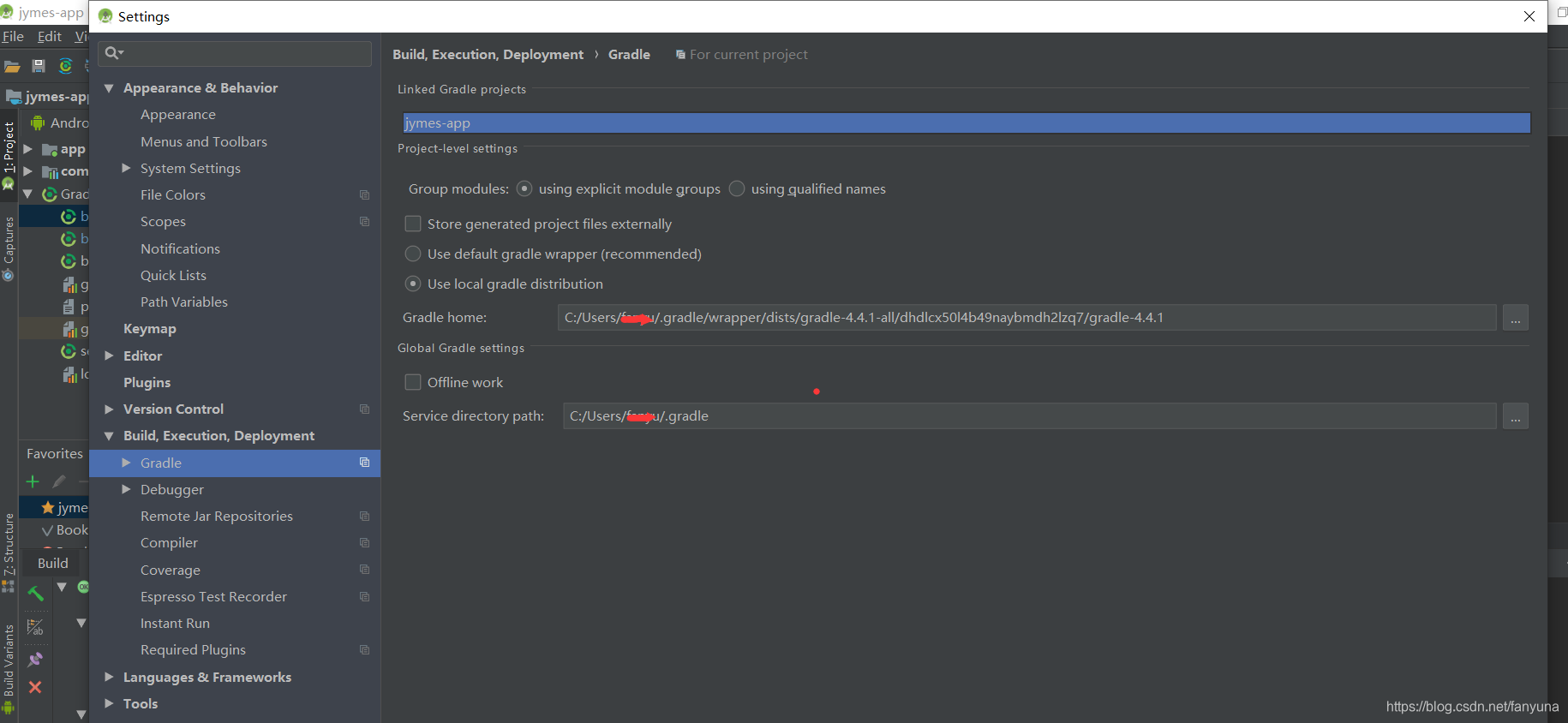Select jymes-app linked Gradle project
The width and height of the screenshot is (1568, 723).
click(x=967, y=123)
